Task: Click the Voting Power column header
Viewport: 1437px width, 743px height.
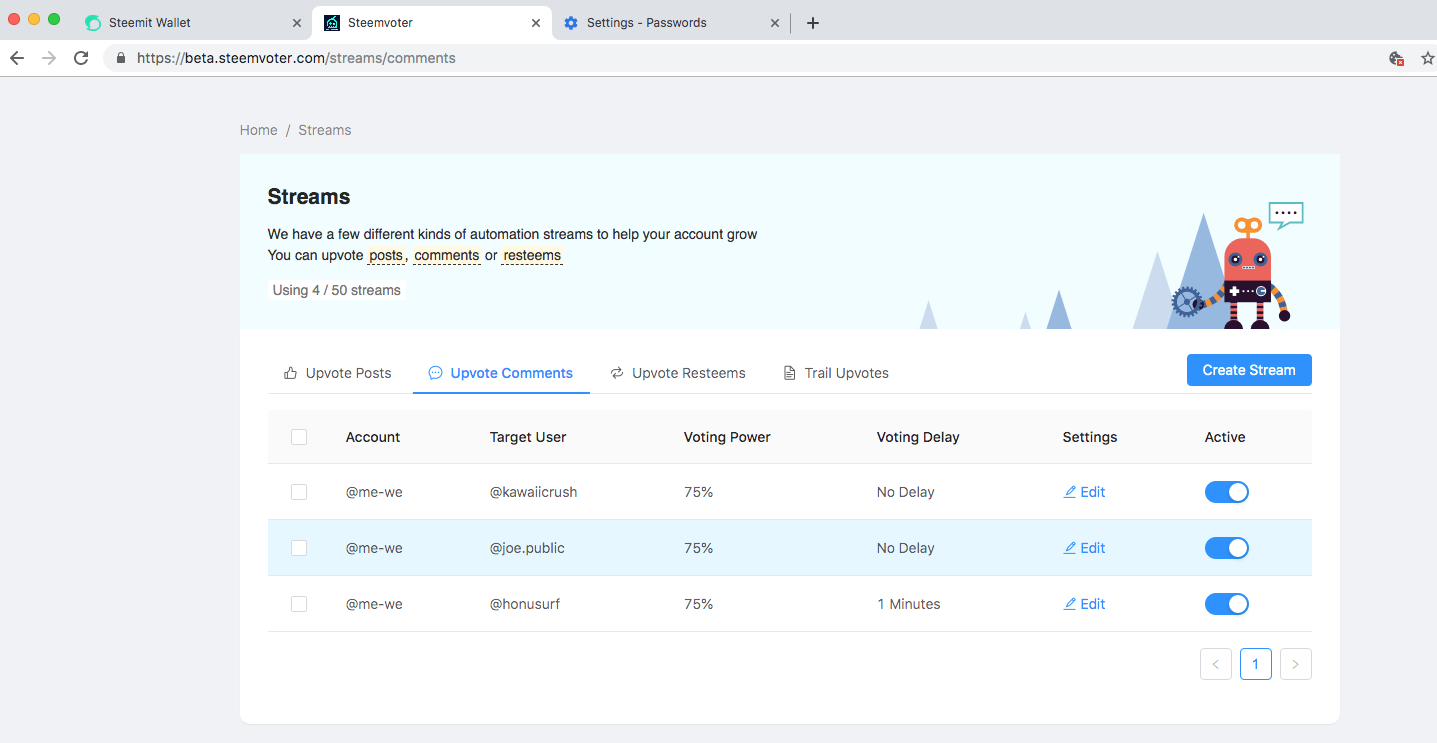Action: 727,437
